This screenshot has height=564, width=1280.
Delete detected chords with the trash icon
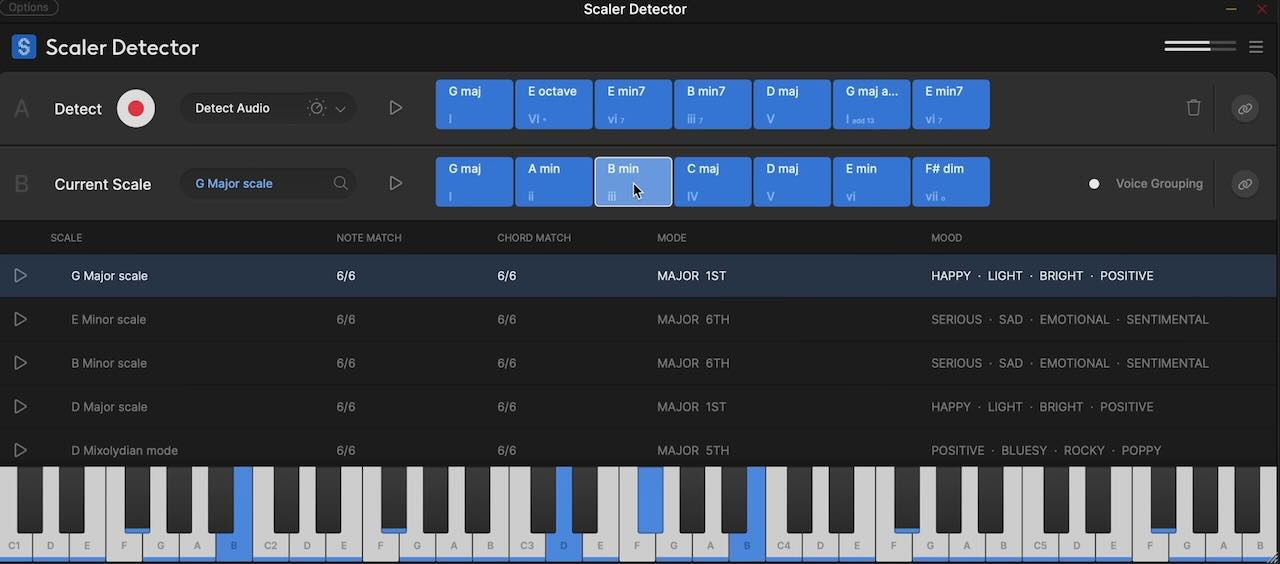pos(1193,108)
